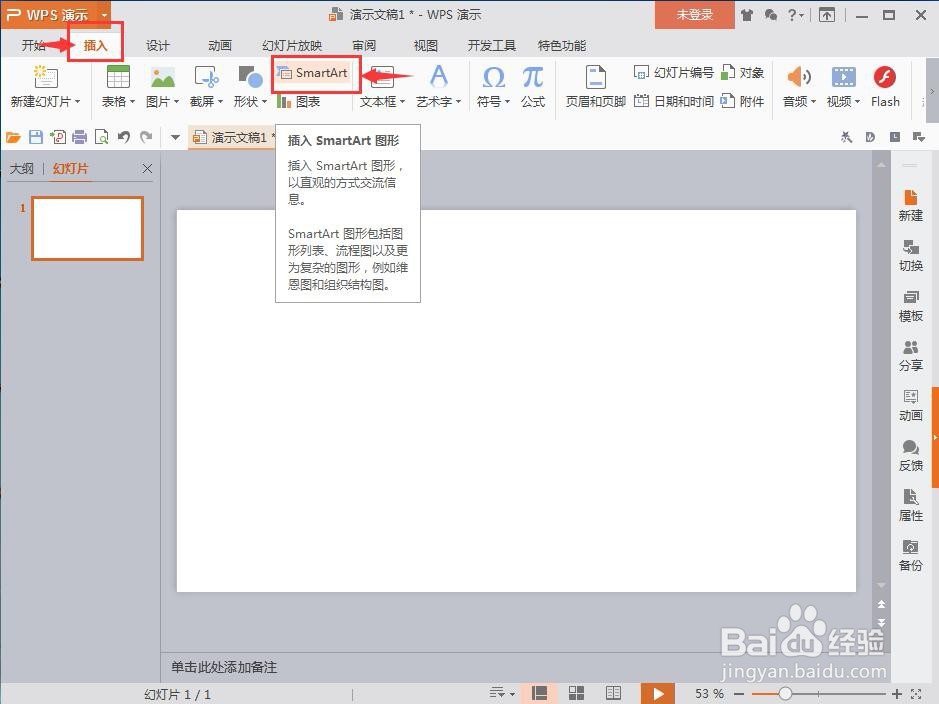Open the 模板 template sidebar panel
Screen dimensions: 939x704
tap(910, 306)
